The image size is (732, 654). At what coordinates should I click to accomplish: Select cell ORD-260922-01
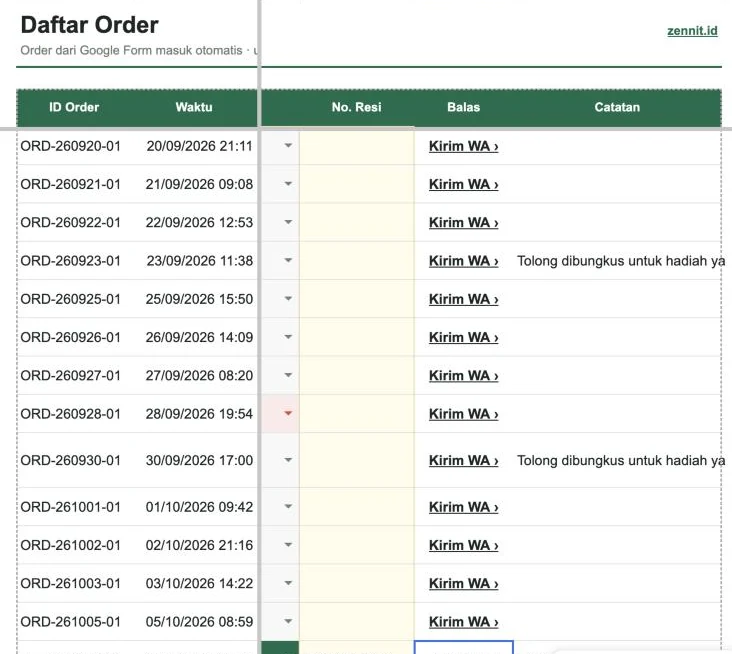[x=70, y=223]
